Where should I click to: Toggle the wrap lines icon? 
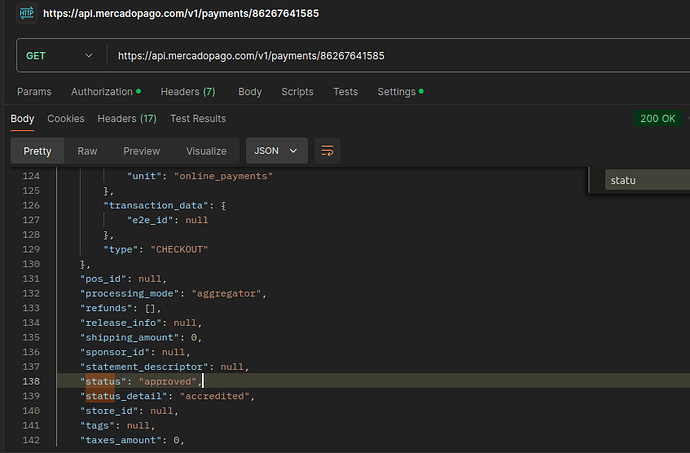click(326, 151)
